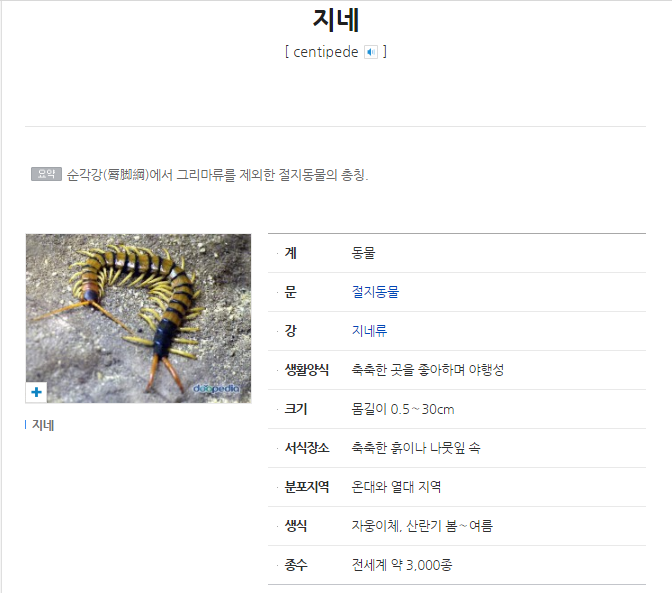This screenshot has width=672, height=593.
Task: Enlarge the photo with the blue plus icon
Action: click(36, 392)
